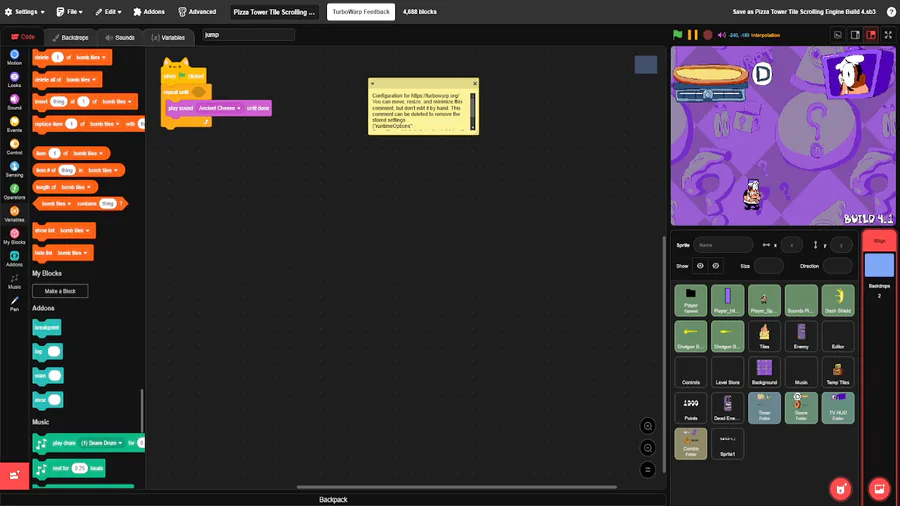Reset workspace zoom to default

(647, 470)
